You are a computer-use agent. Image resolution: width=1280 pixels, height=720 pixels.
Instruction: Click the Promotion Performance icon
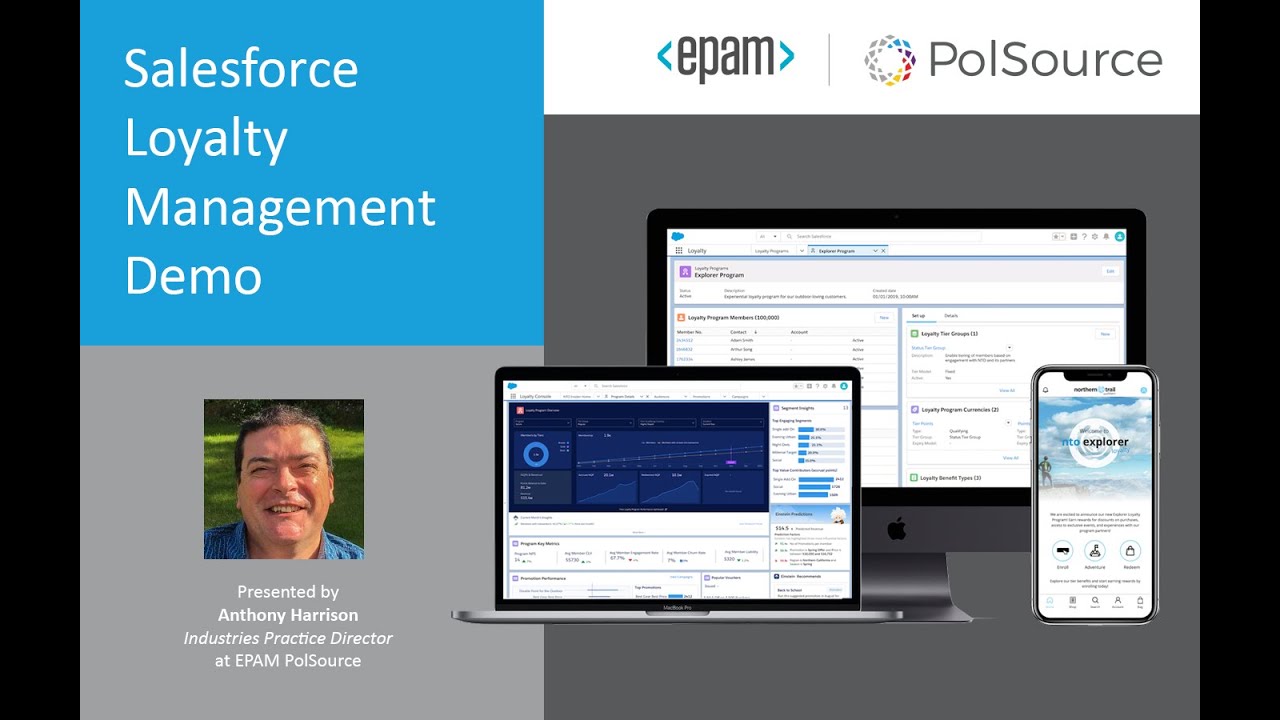tap(515, 578)
